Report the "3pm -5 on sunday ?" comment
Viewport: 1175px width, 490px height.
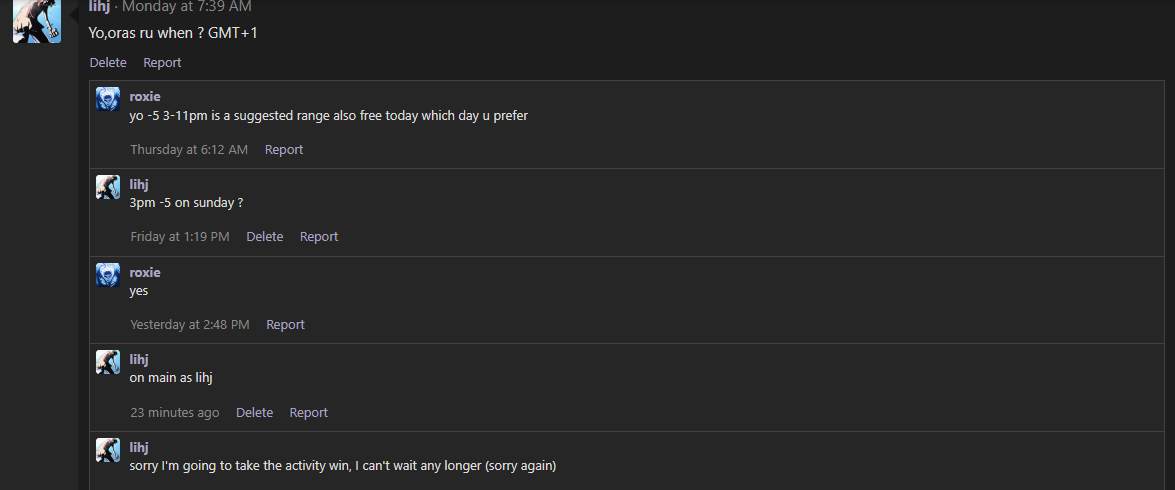coord(319,236)
